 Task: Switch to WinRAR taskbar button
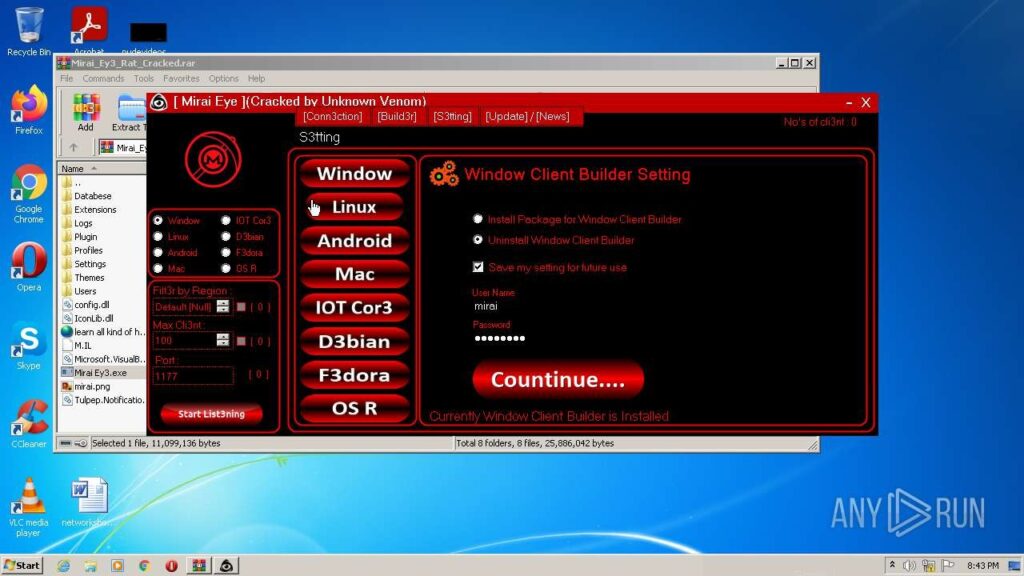tap(199, 566)
